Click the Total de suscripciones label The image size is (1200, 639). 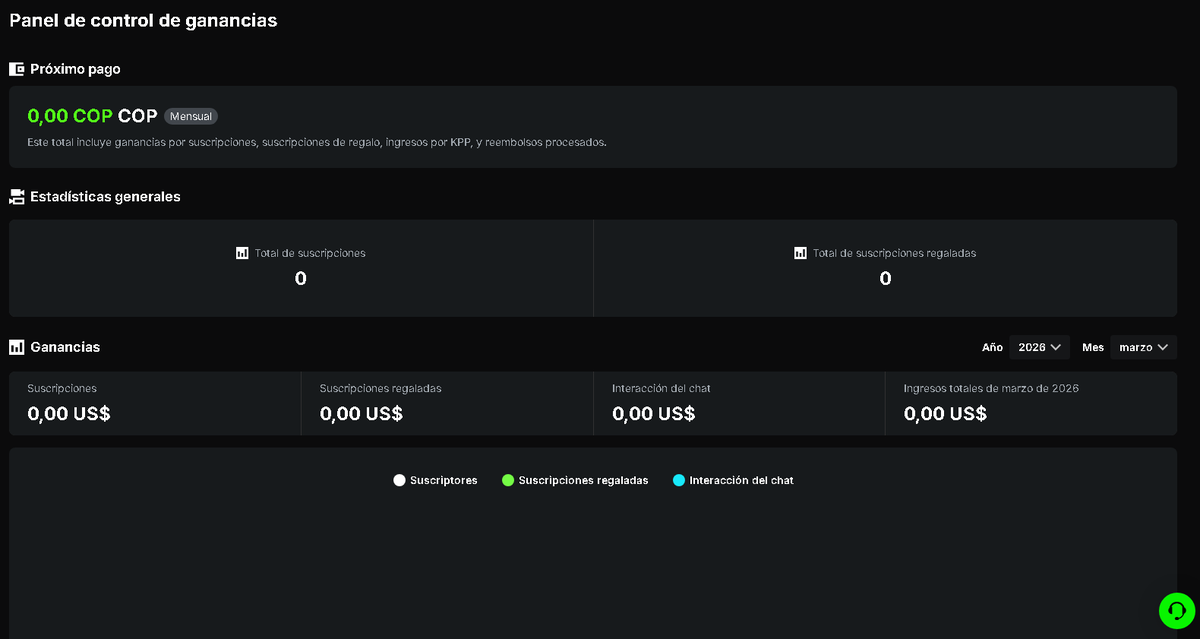[x=310, y=253]
